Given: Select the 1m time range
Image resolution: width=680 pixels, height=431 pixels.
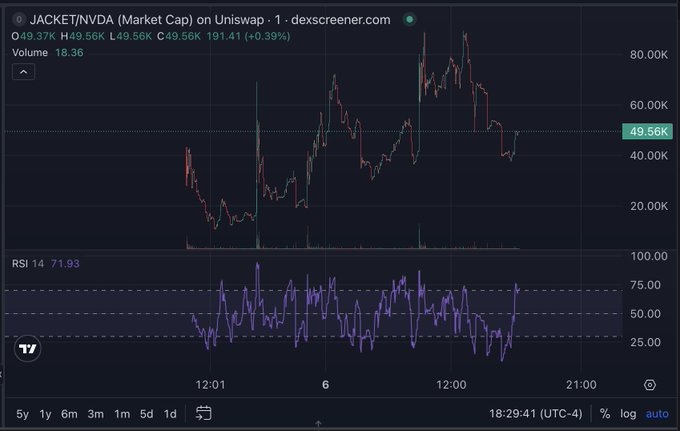Looking at the screenshot, I should [122, 414].
